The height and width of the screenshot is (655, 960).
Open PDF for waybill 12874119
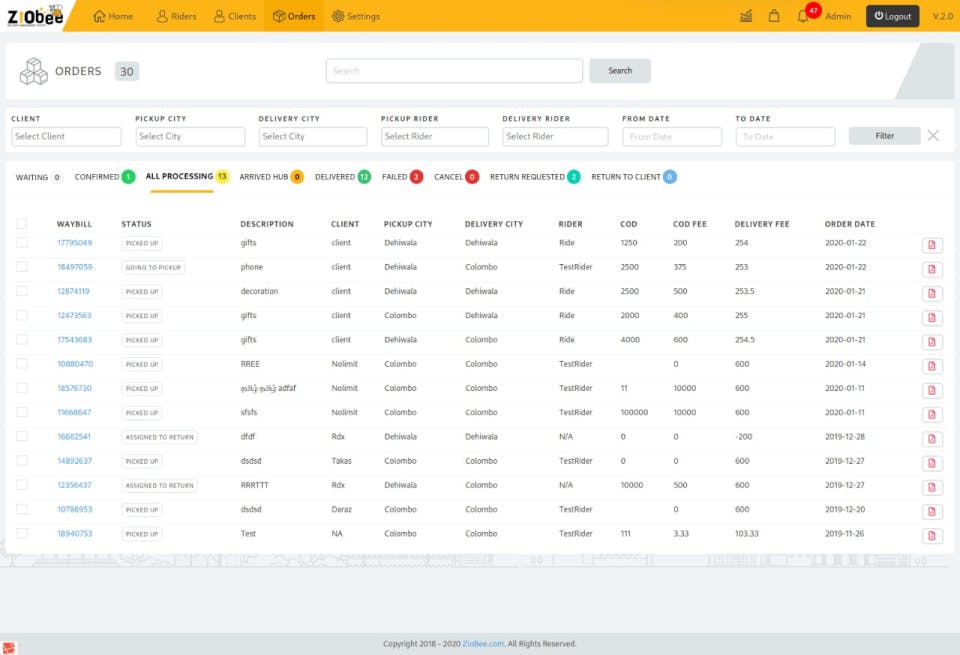[932, 293]
